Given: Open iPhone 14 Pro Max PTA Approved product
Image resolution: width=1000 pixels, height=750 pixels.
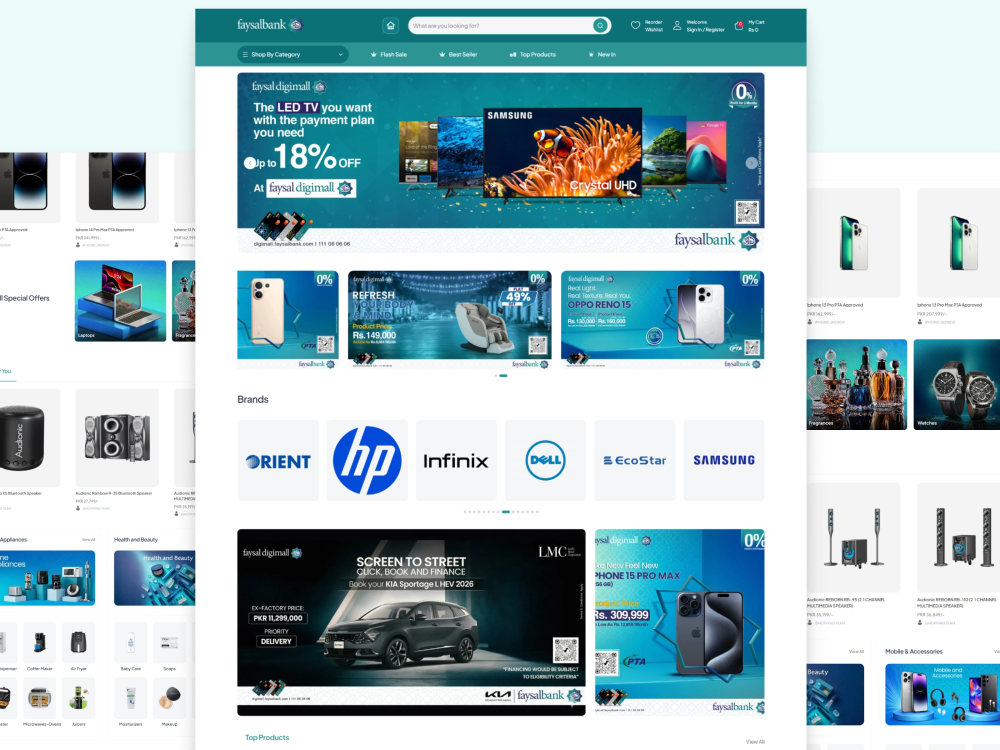Looking at the screenshot, I should (x=117, y=200).
